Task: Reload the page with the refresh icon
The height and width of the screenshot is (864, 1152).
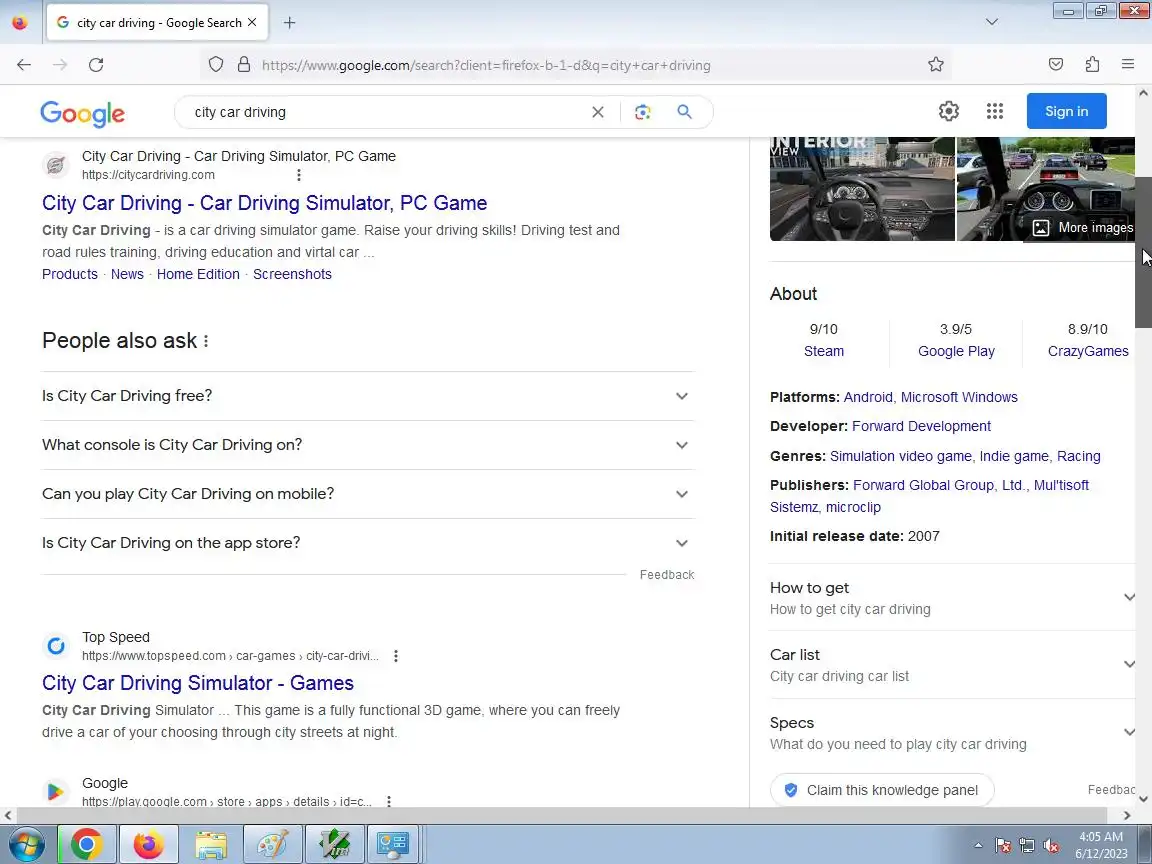Action: (96, 65)
